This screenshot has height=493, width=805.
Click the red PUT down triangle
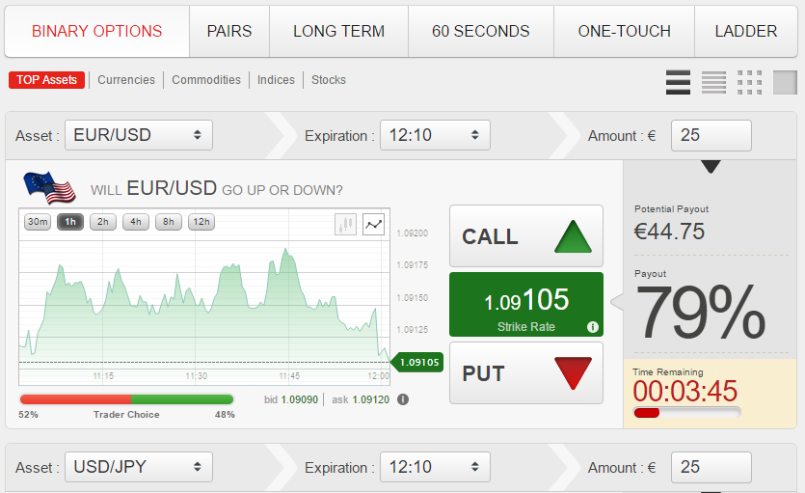click(573, 373)
